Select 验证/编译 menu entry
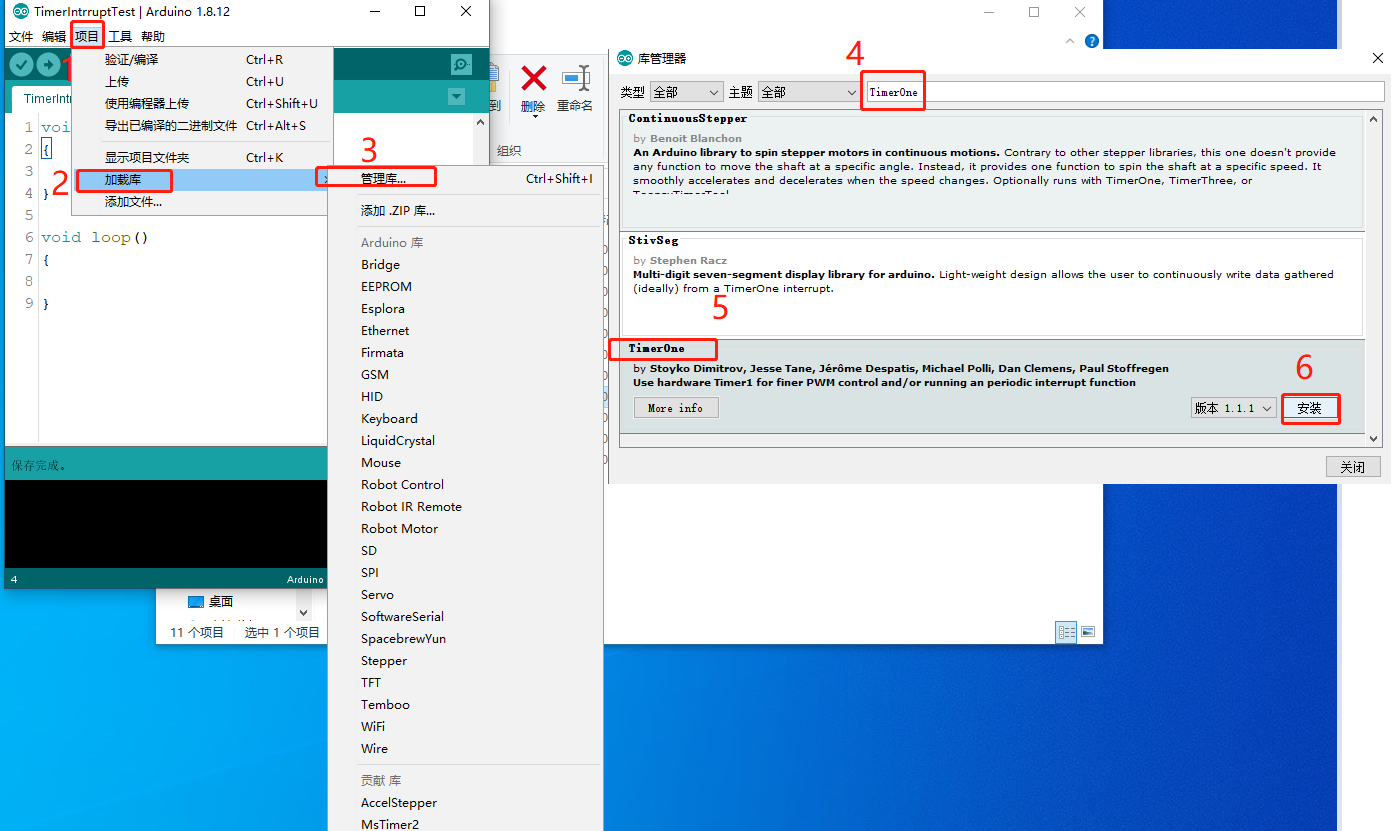Image resolution: width=1394 pixels, height=831 pixels. click(202, 60)
